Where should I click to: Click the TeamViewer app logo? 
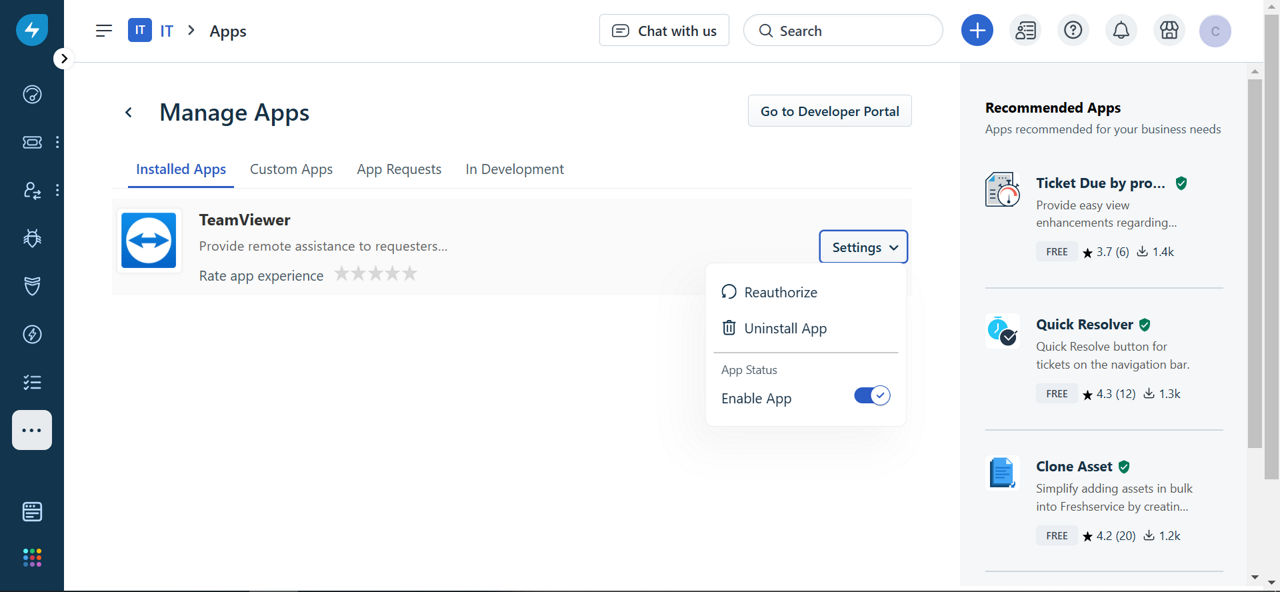tap(149, 241)
